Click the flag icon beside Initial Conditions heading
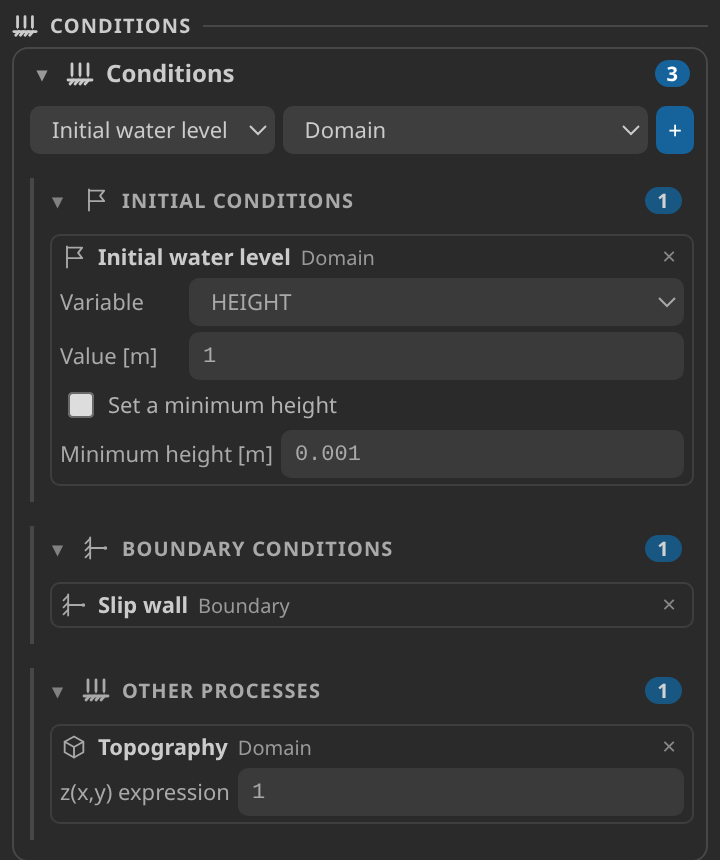Screen dimensions: 720x860 (96, 200)
